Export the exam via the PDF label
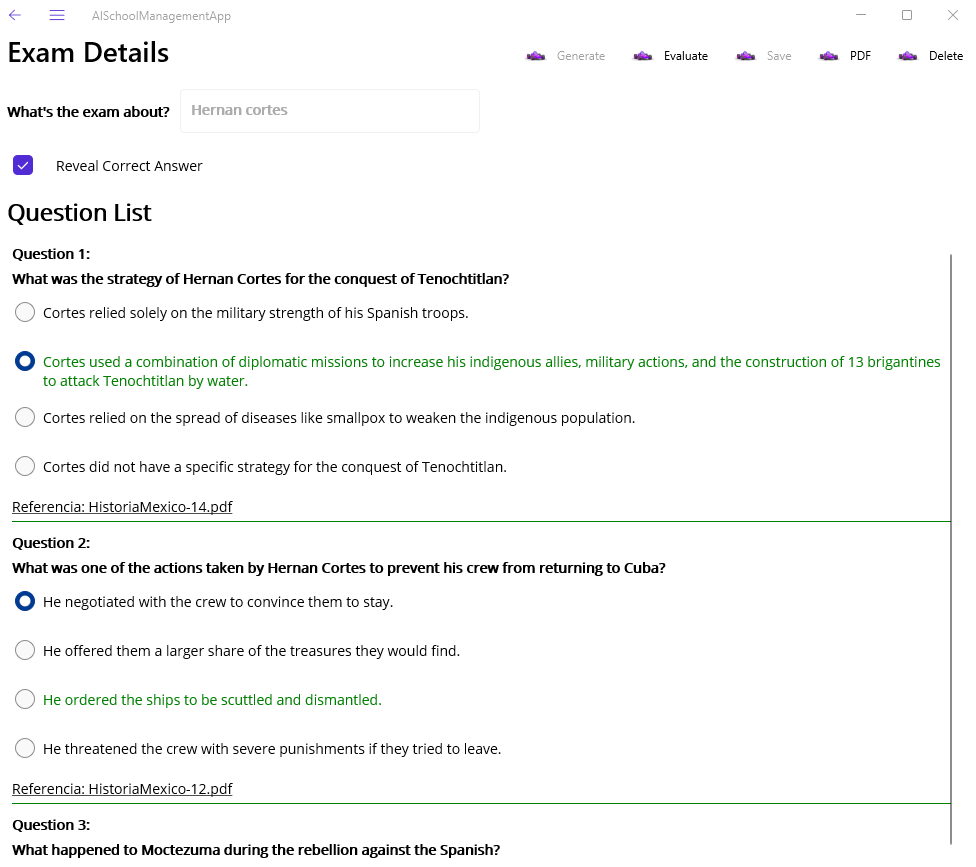976x867 pixels. pyautogui.click(x=860, y=56)
